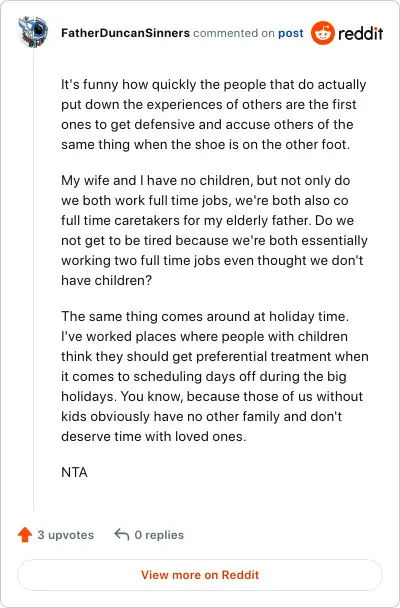Click the paragraph starting "My wife and I"

[x=214, y=230]
